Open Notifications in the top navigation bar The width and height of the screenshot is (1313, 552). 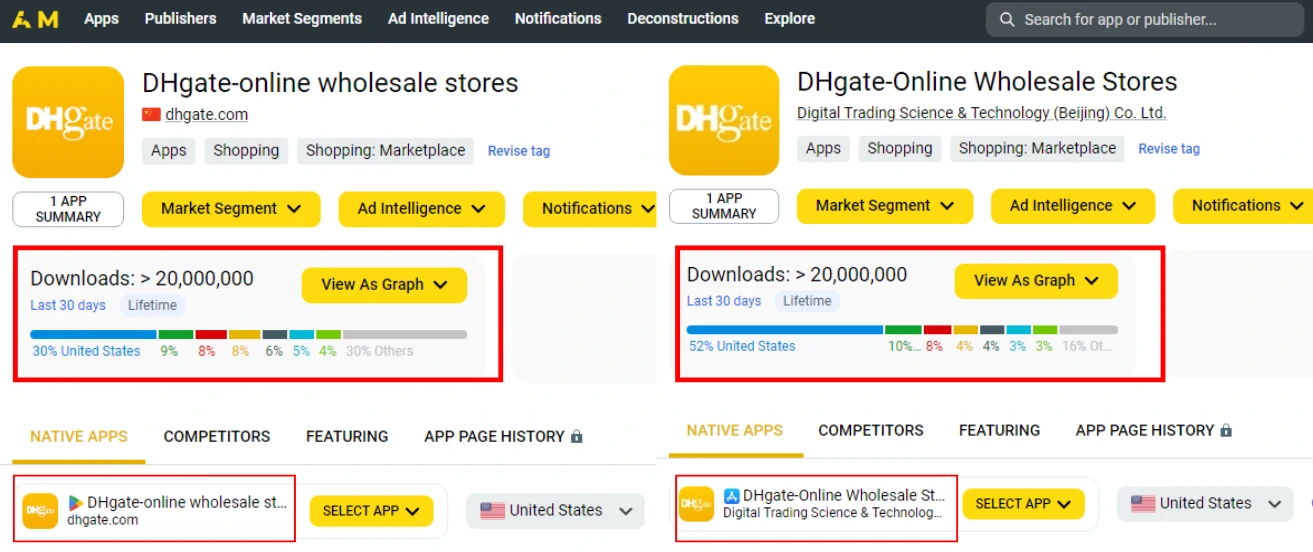pyautogui.click(x=558, y=19)
